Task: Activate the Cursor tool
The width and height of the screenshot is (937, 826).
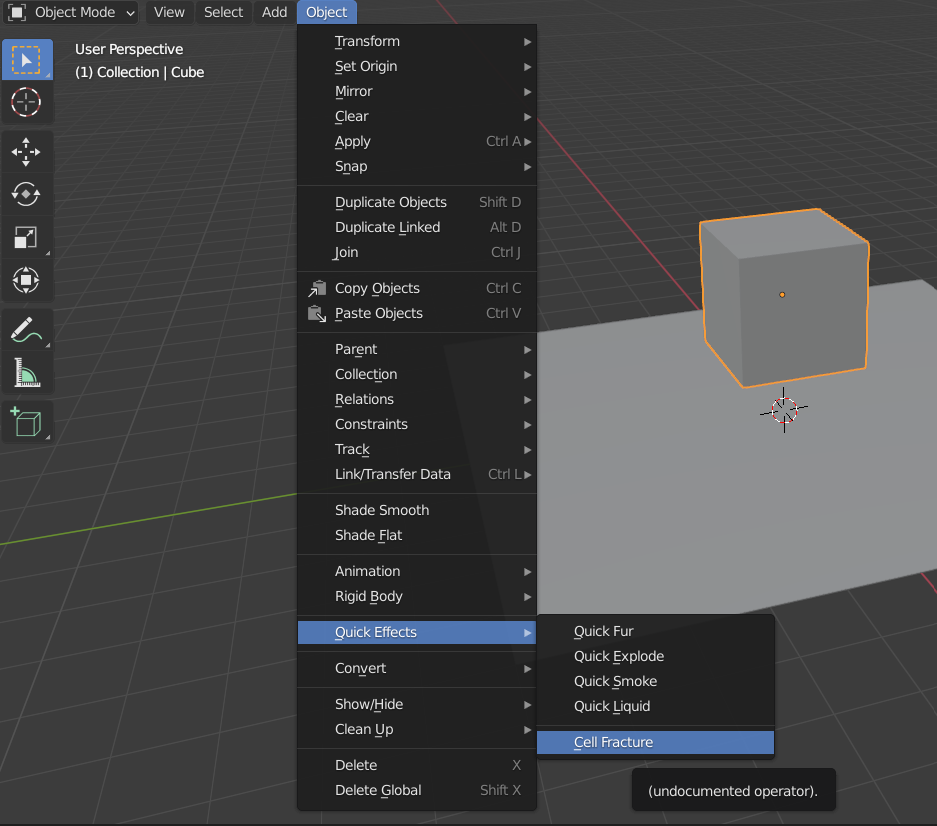Action: pyautogui.click(x=27, y=102)
